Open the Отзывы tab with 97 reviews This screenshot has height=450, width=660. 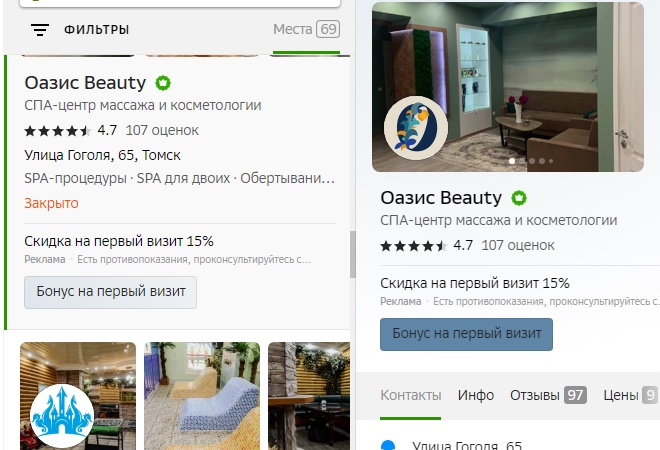[x=548, y=395]
